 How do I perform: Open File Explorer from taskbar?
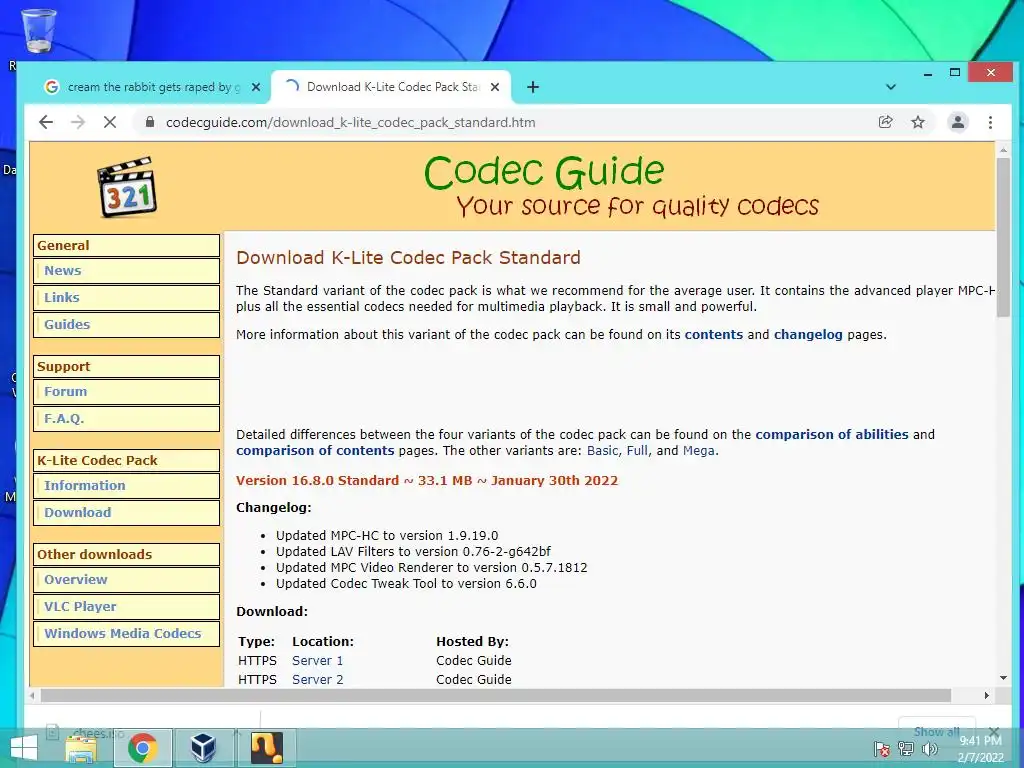82,748
